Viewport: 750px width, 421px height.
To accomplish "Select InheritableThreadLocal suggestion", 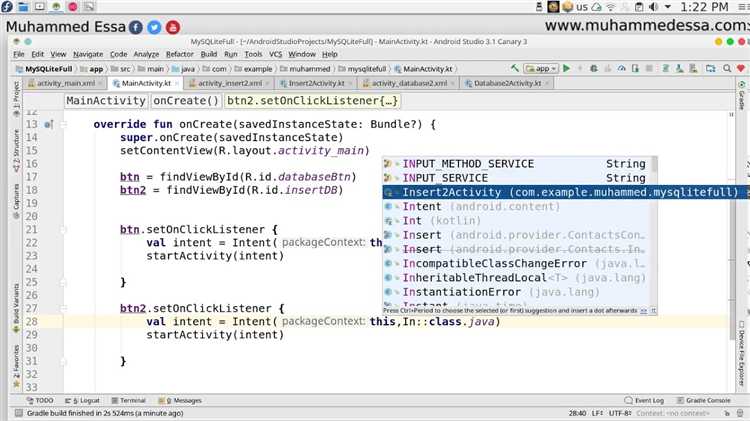I will pos(517,278).
